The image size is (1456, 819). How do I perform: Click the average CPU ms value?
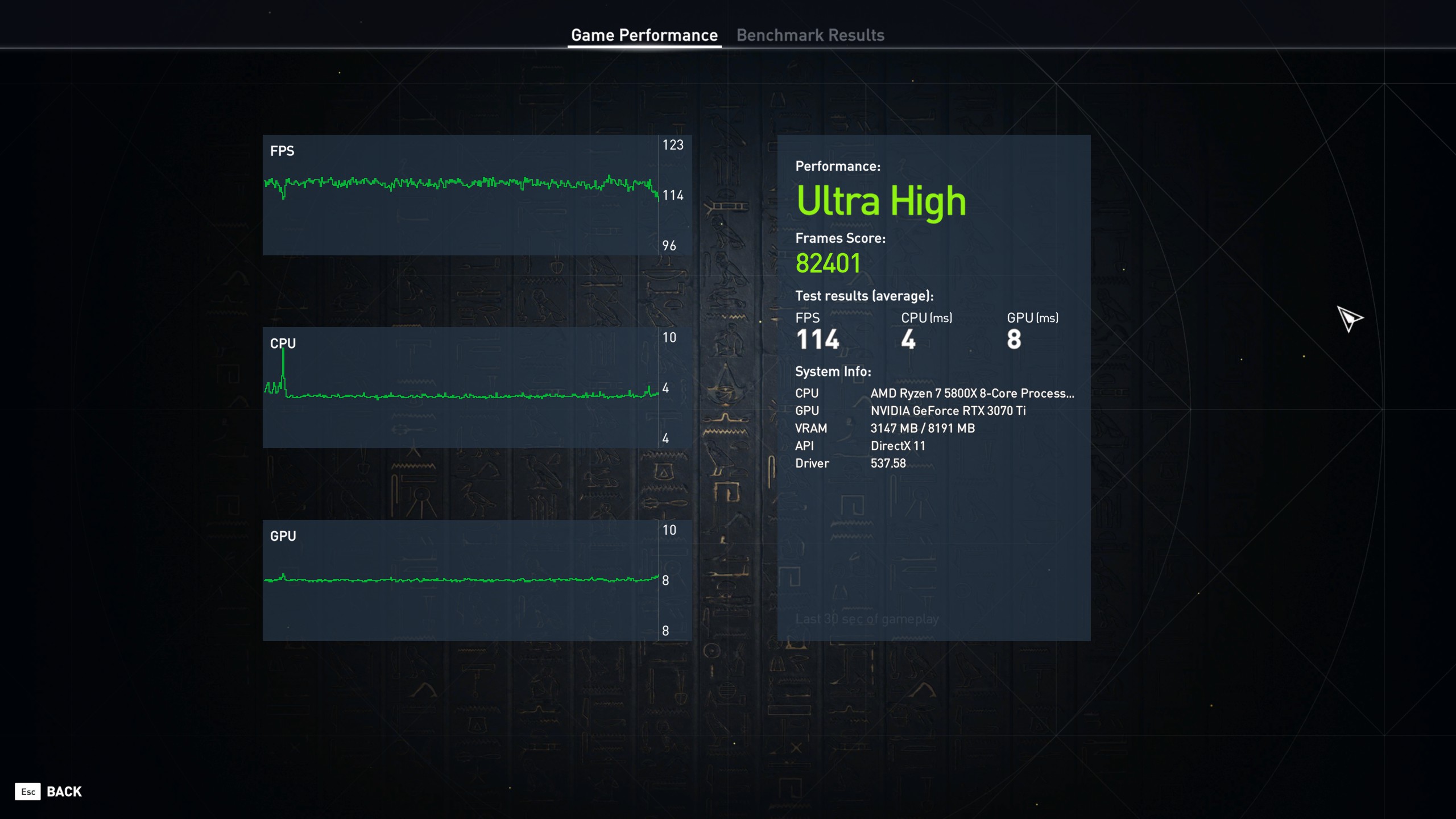[x=908, y=340]
